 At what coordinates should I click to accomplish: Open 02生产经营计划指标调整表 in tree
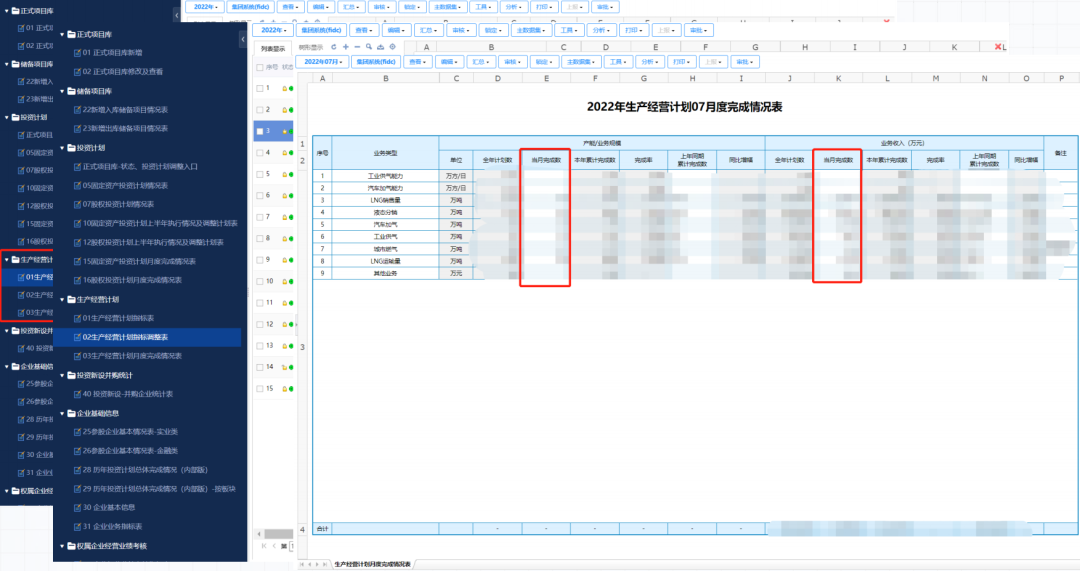(x=125, y=337)
